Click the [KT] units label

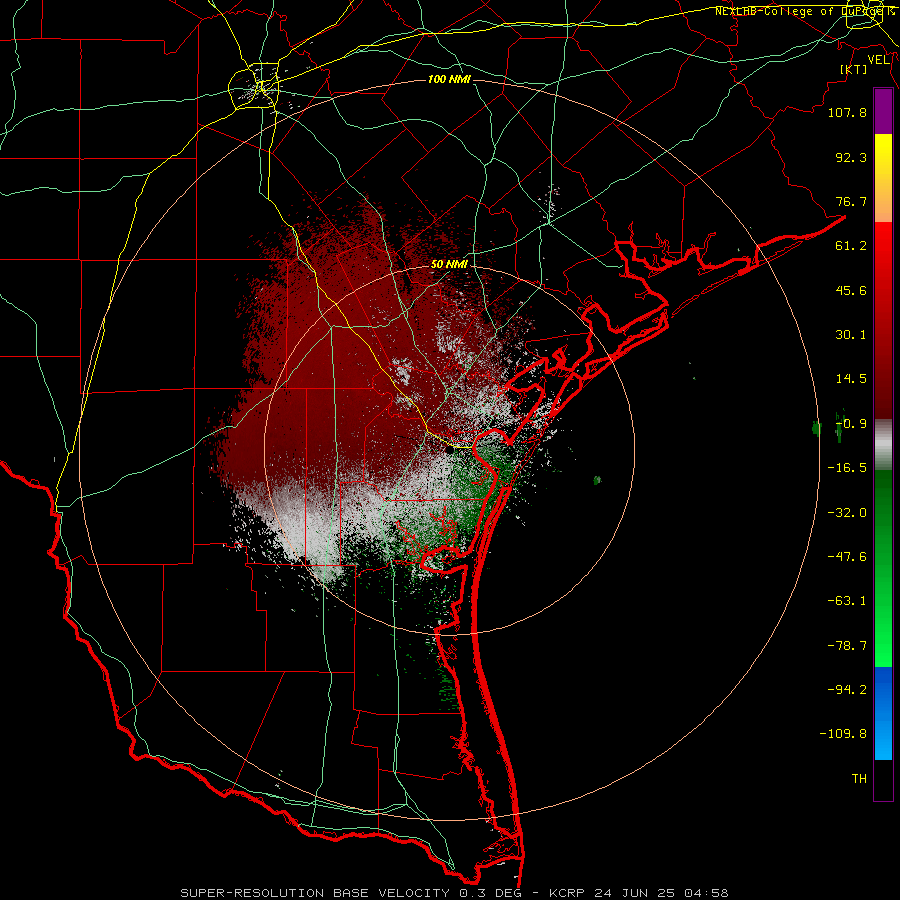coord(854,69)
